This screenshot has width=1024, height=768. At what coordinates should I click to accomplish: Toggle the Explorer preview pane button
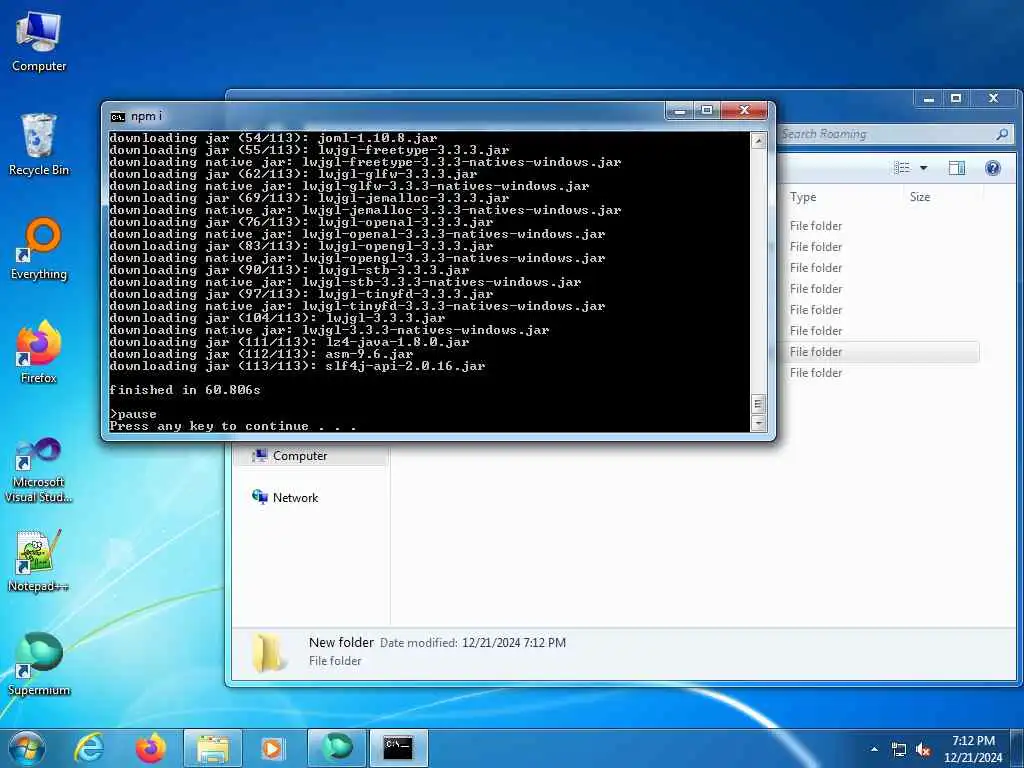(x=956, y=168)
